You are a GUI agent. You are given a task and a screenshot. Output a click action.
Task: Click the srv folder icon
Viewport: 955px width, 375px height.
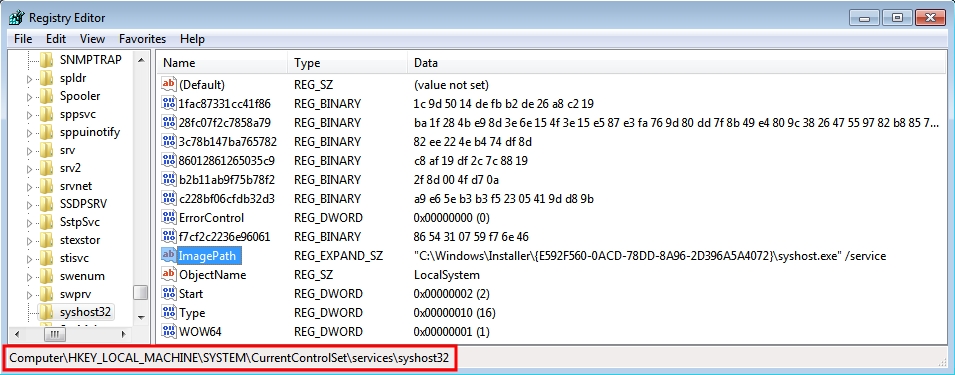[x=47, y=150]
